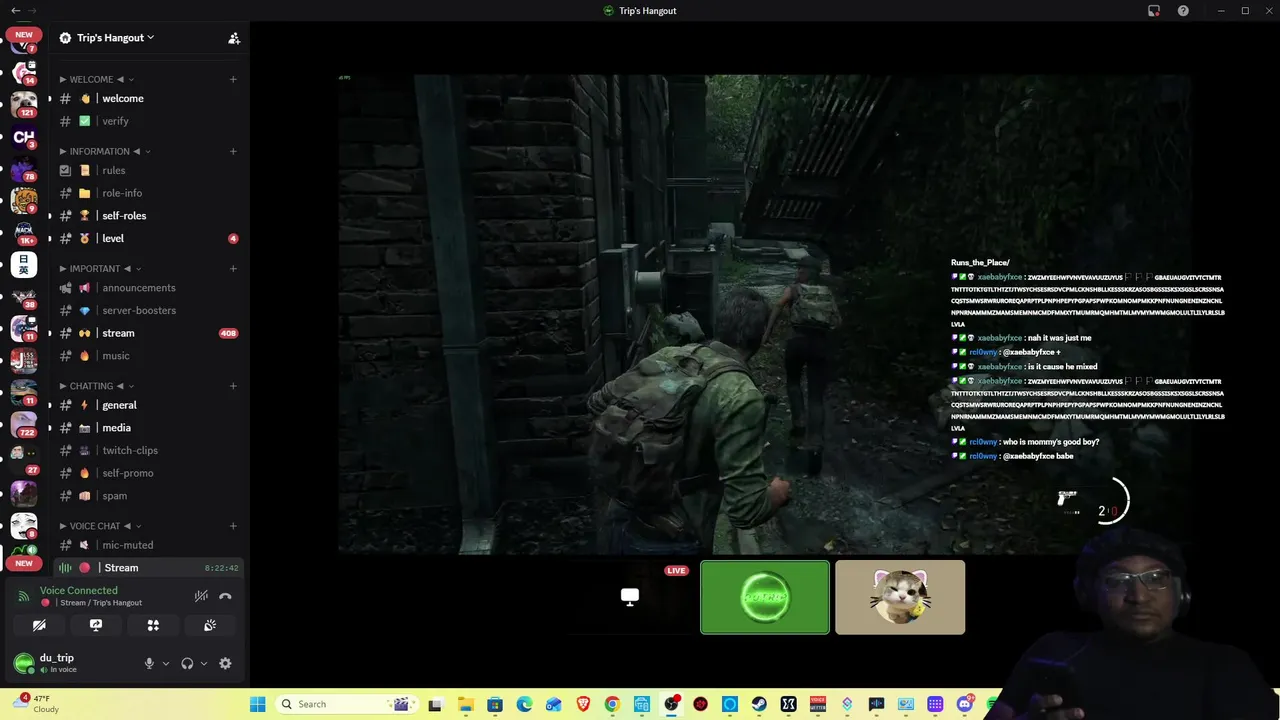Open the Help icon
This screenshot has width=1280, height=720.
1184,11
